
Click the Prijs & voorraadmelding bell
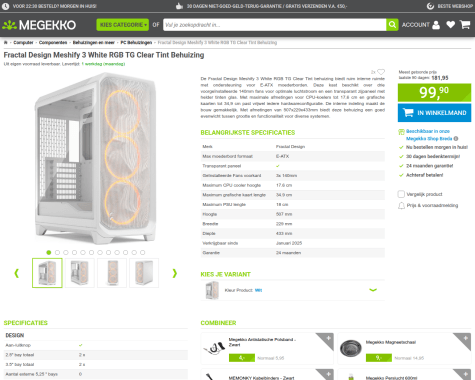[x=401, y=206]
